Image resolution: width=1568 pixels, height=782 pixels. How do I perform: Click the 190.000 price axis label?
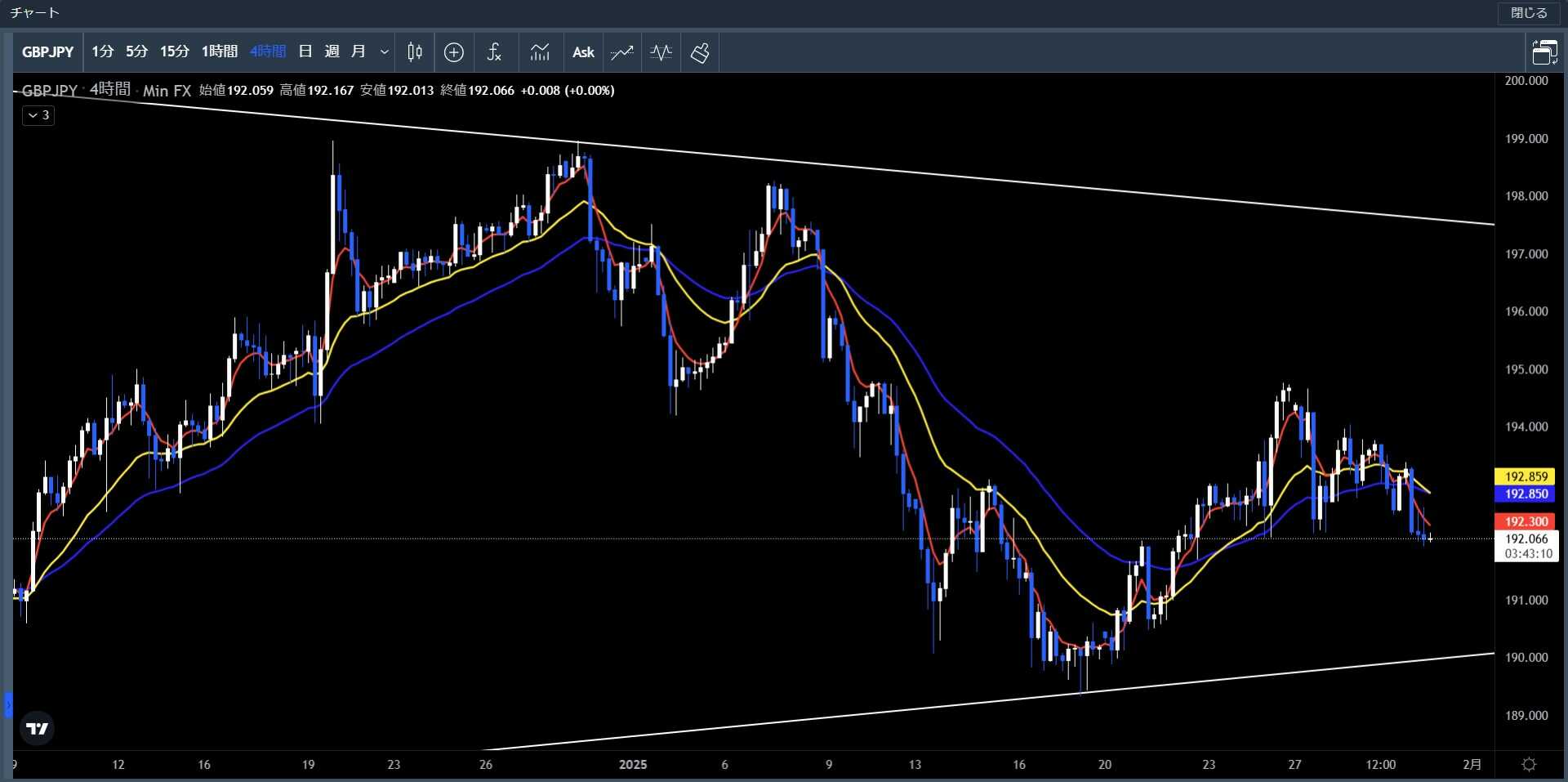pyautogui.click(x=1526, y=658)
